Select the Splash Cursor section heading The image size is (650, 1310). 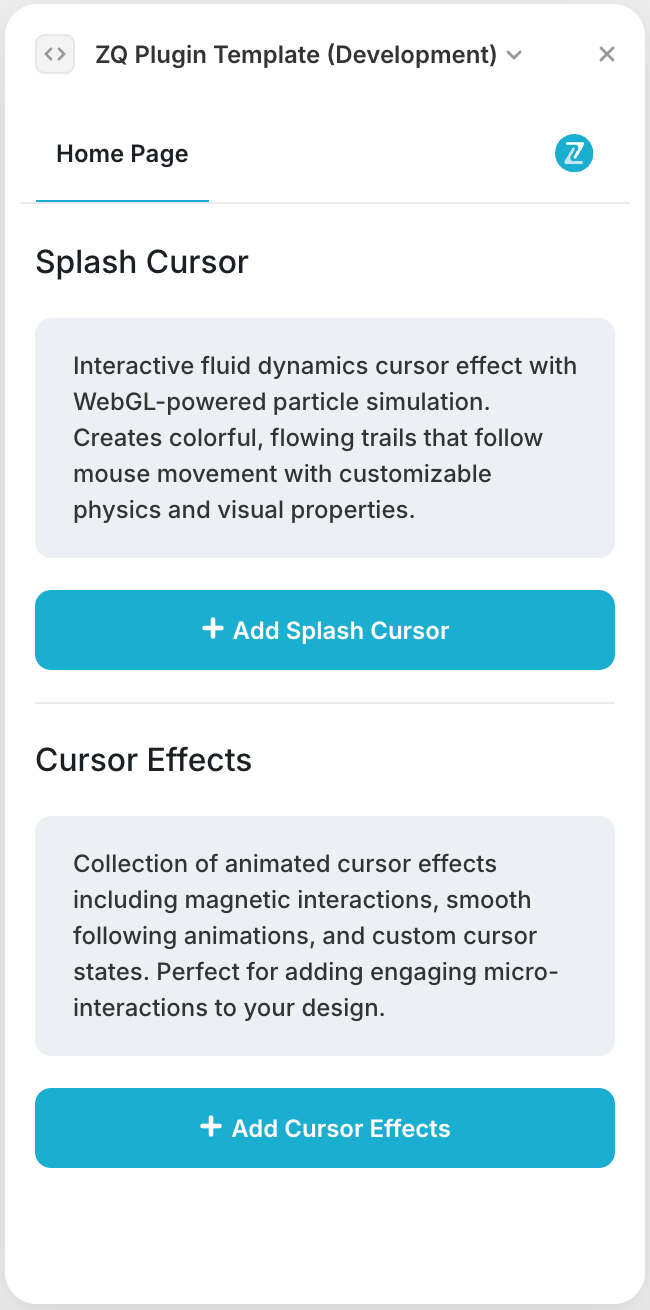(x=142, y=262)
